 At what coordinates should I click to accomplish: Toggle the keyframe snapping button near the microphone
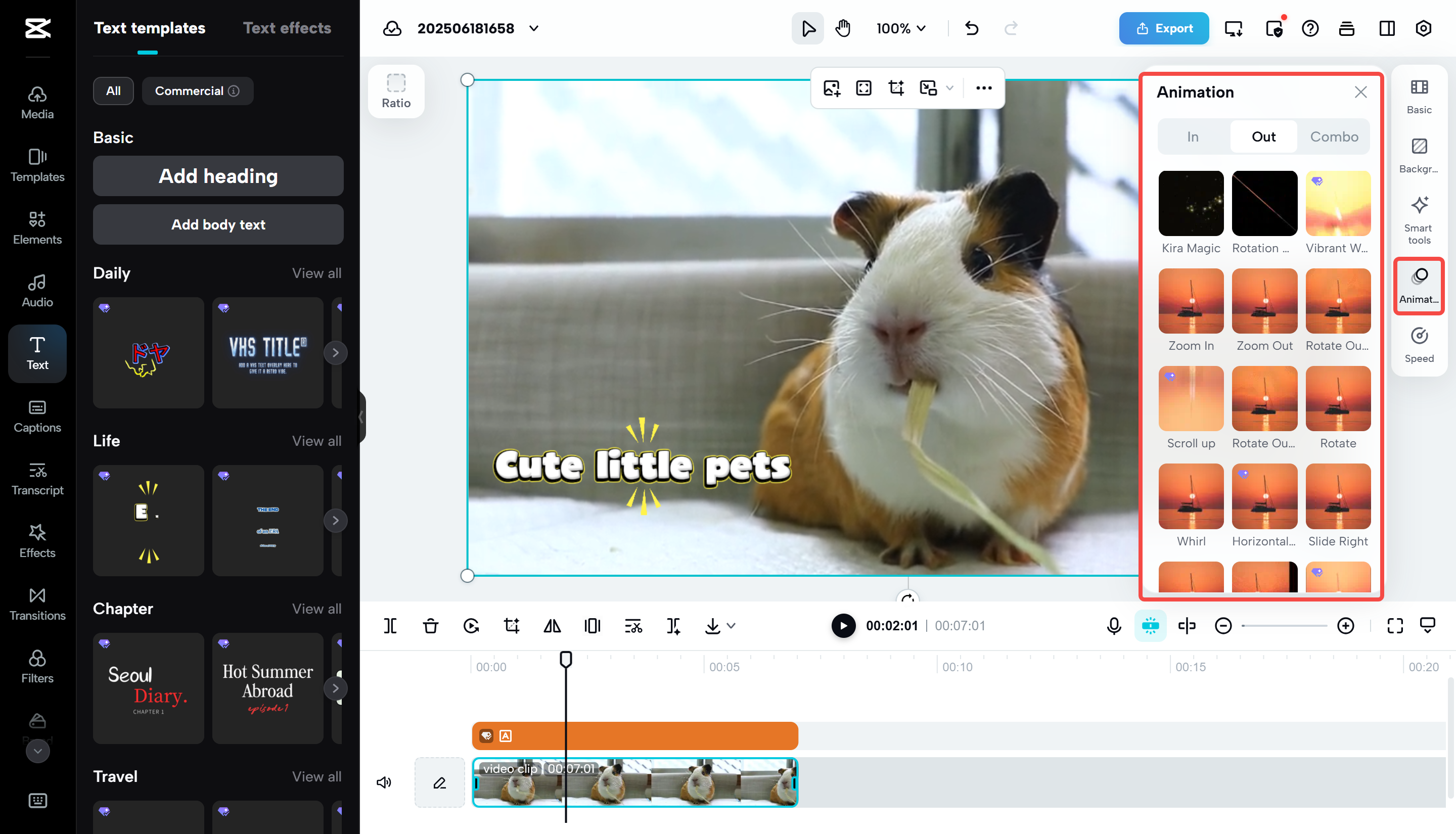(1151, 626)
